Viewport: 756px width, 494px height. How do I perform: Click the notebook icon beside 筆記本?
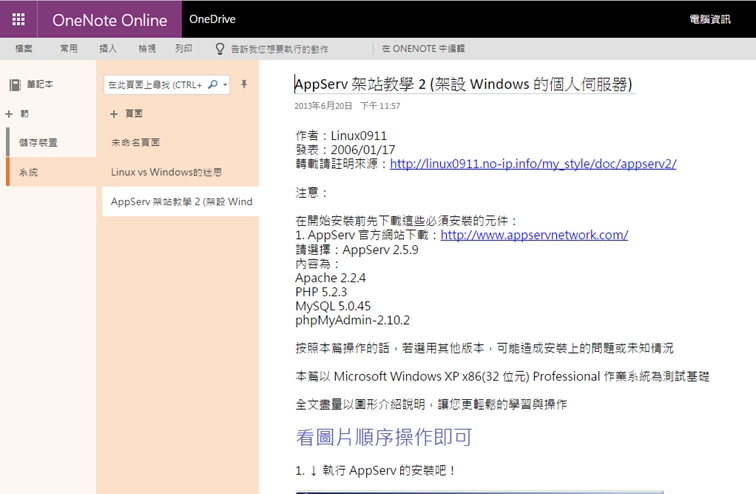[x=15, y=85]
